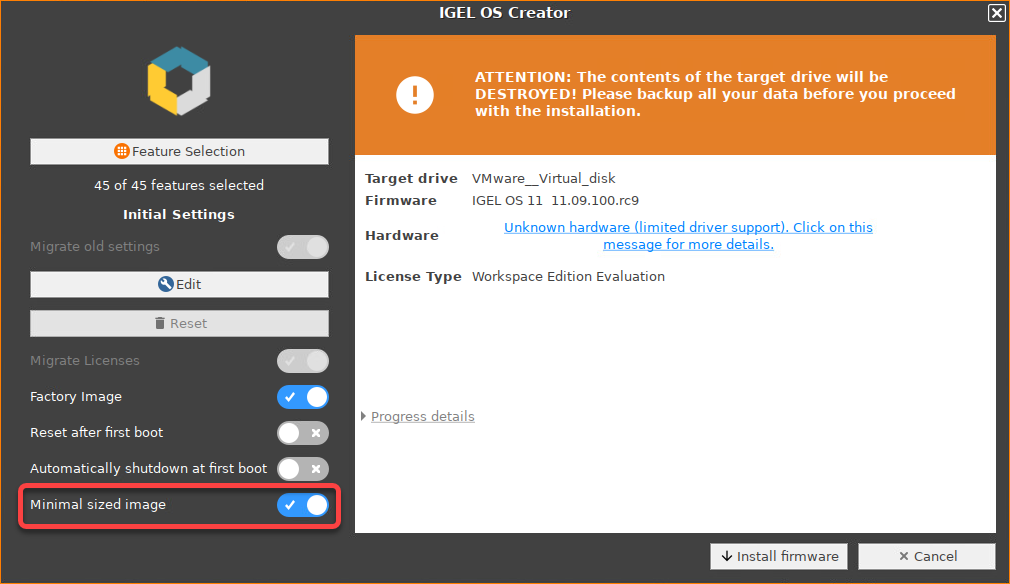Click the X icon on Cancel button
1010x584 pixels.
click(x=904, y=557)
